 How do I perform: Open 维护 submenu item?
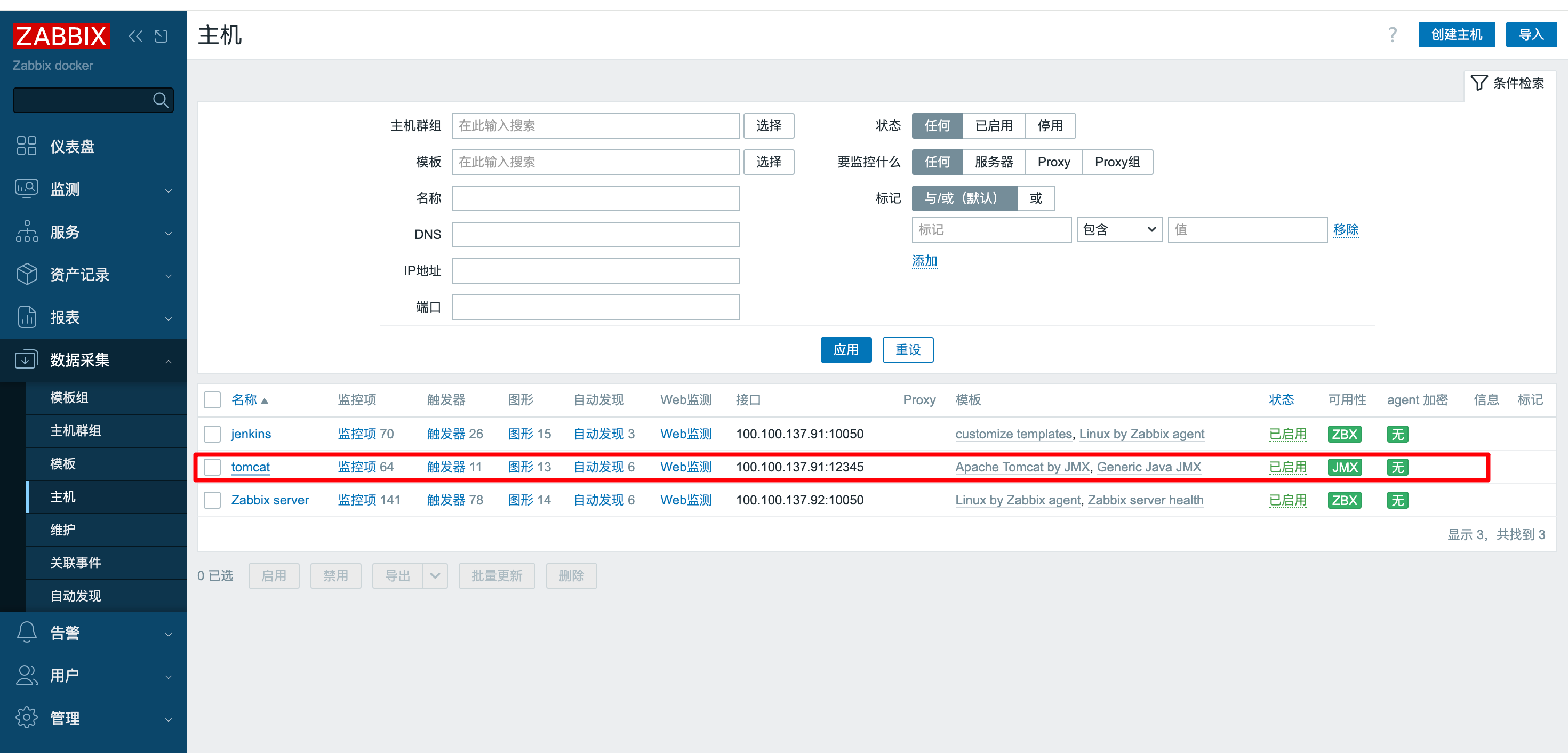(106, 530)
